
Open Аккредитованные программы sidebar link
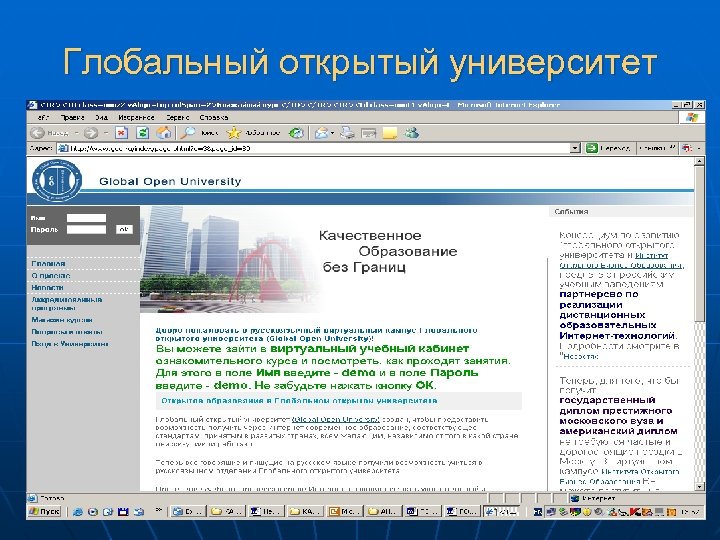[x=67, y=304]
